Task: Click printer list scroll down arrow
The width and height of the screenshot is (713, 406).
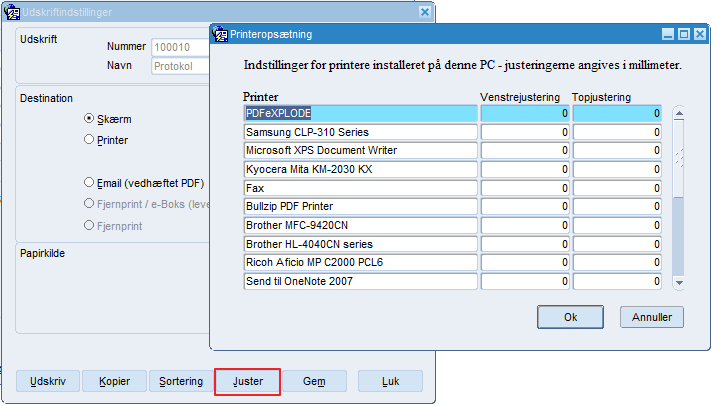Action: (679, 283)
